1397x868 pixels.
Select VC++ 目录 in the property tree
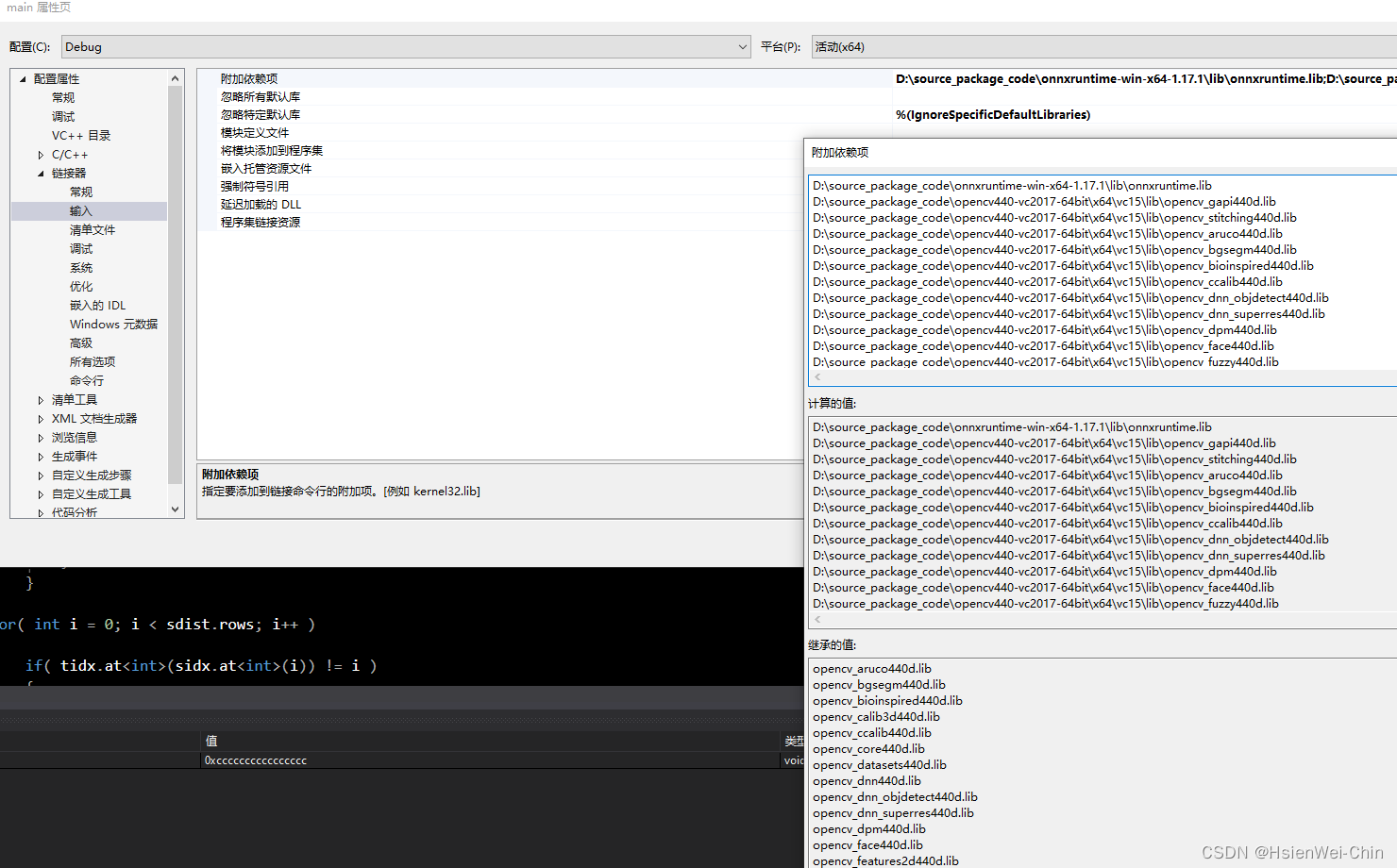[81, 136]
